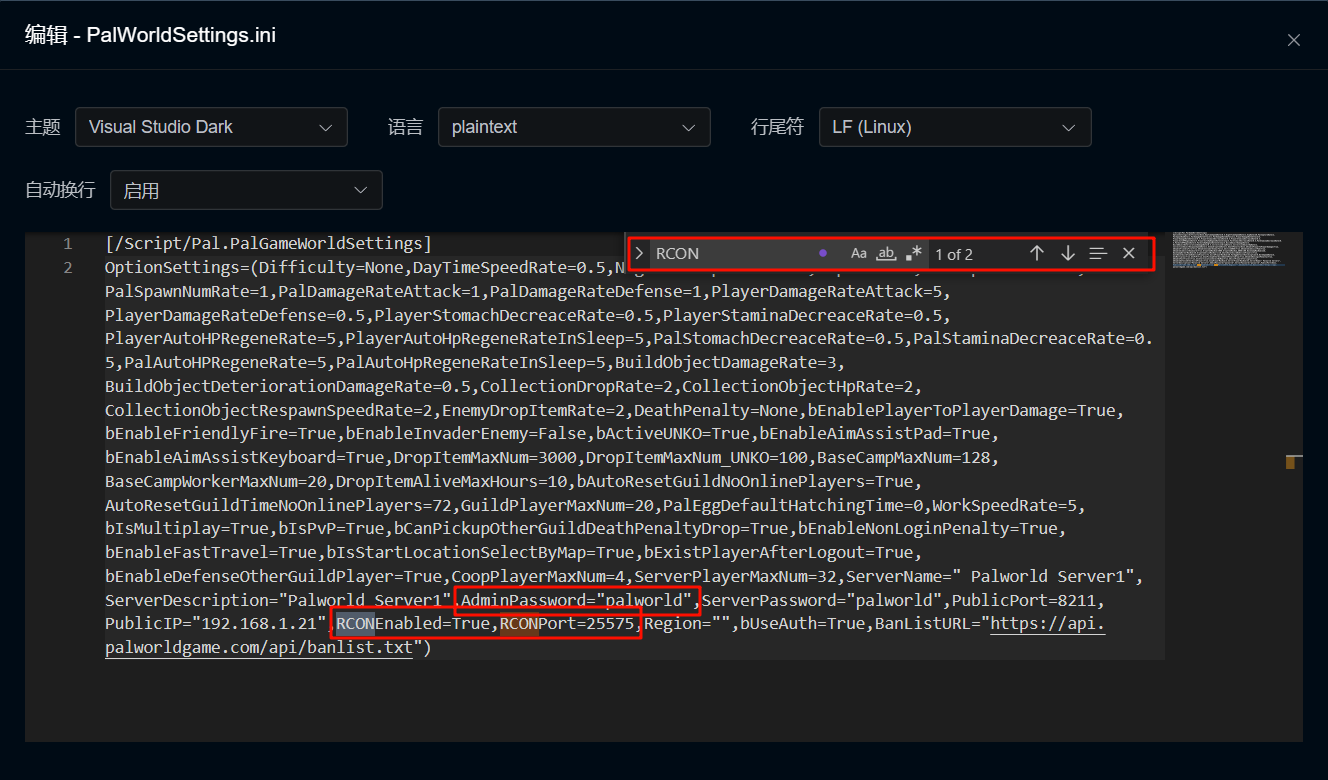Open the 启用 auto-wrap dropdown

click(x=246, y=190)
